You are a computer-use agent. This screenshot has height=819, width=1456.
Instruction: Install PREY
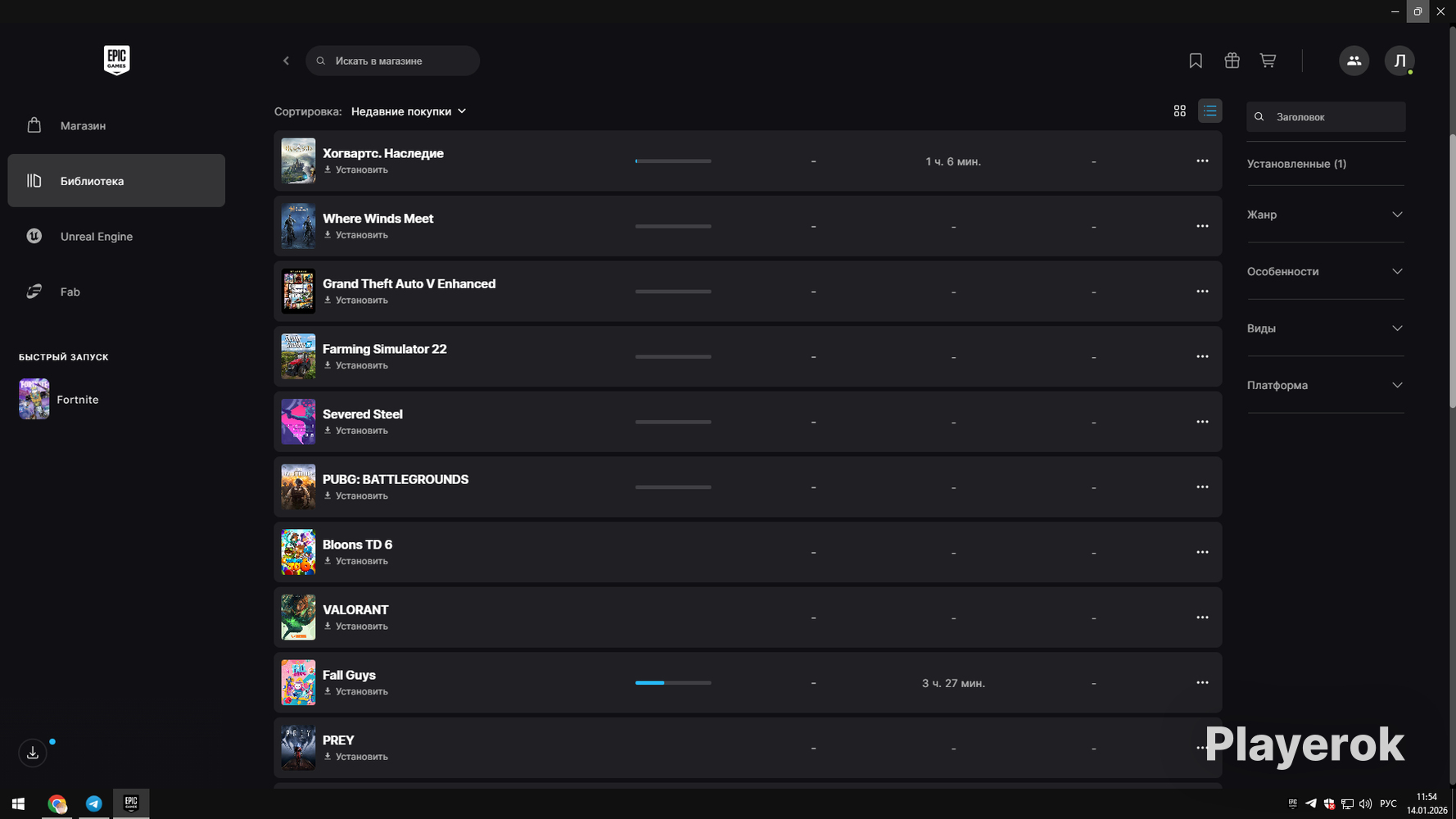click(x=356, y=757)
